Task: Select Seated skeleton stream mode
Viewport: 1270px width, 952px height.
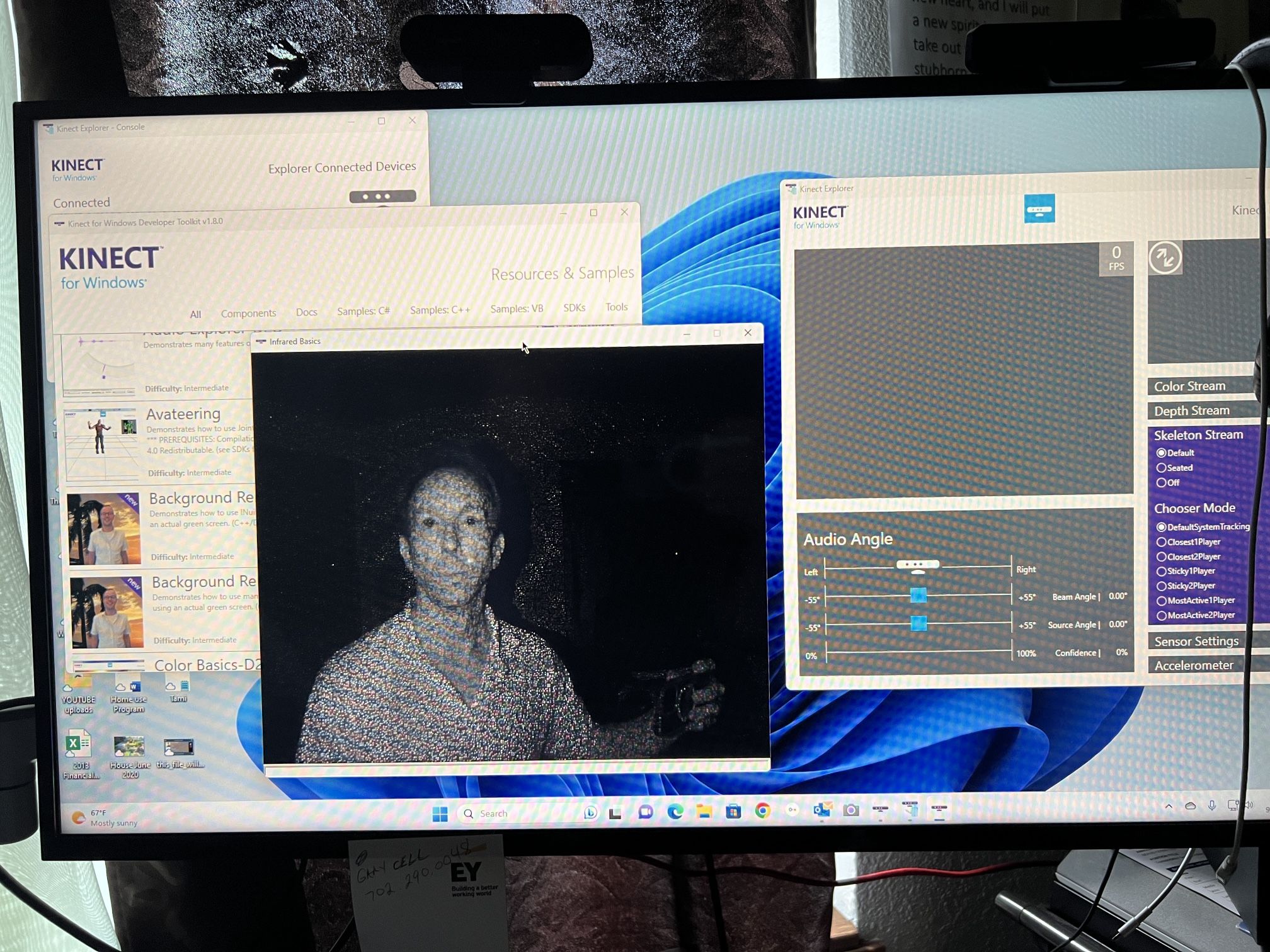Action: pos(1161,468)
